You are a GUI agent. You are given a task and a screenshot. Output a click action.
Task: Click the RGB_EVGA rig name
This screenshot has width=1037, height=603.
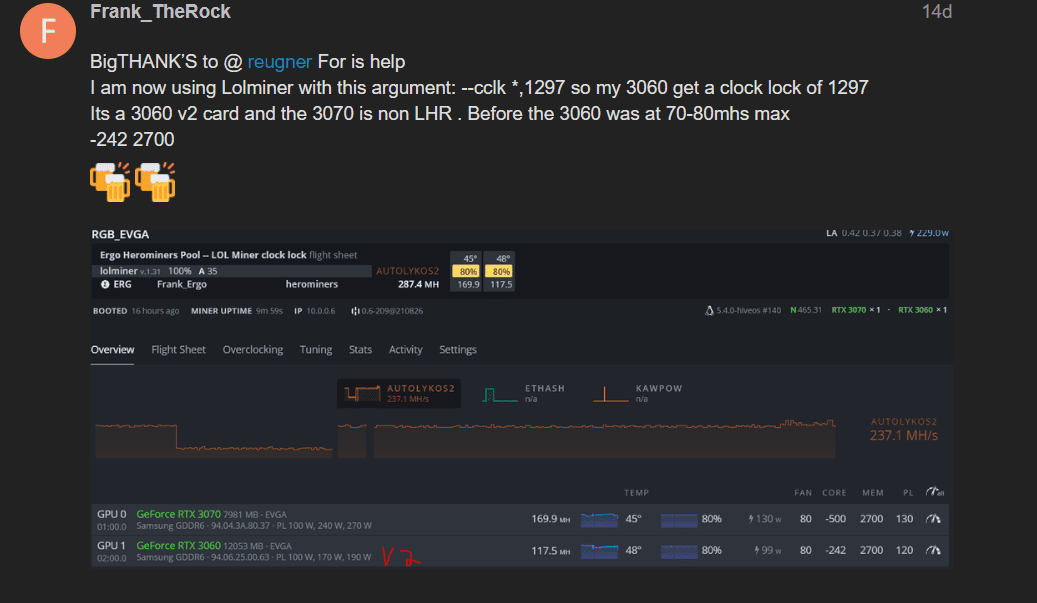(x=120, y=234)
